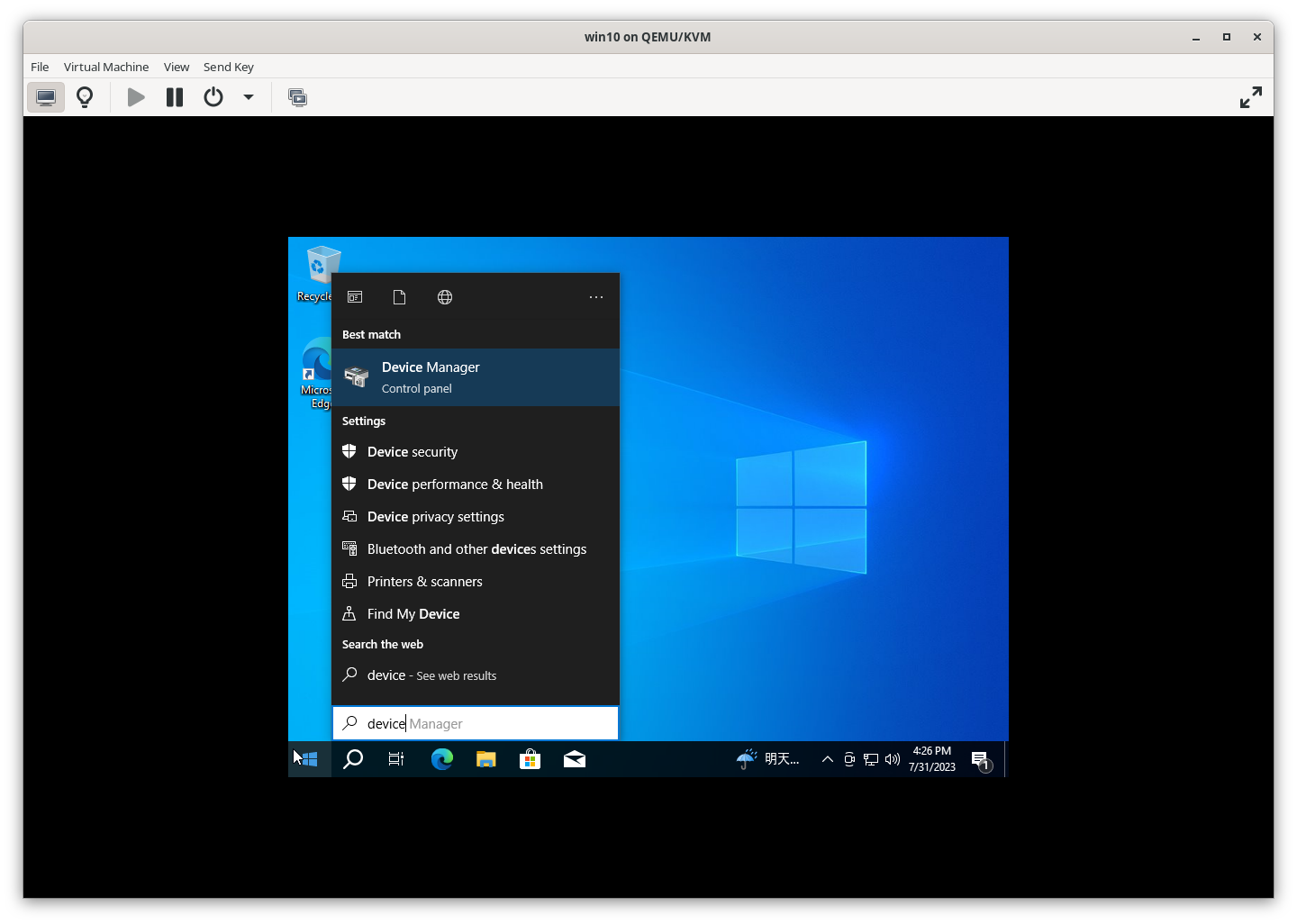This screenshot has width=1297, height=924.
Task: Click the search input box
Action: click(476, 723)
